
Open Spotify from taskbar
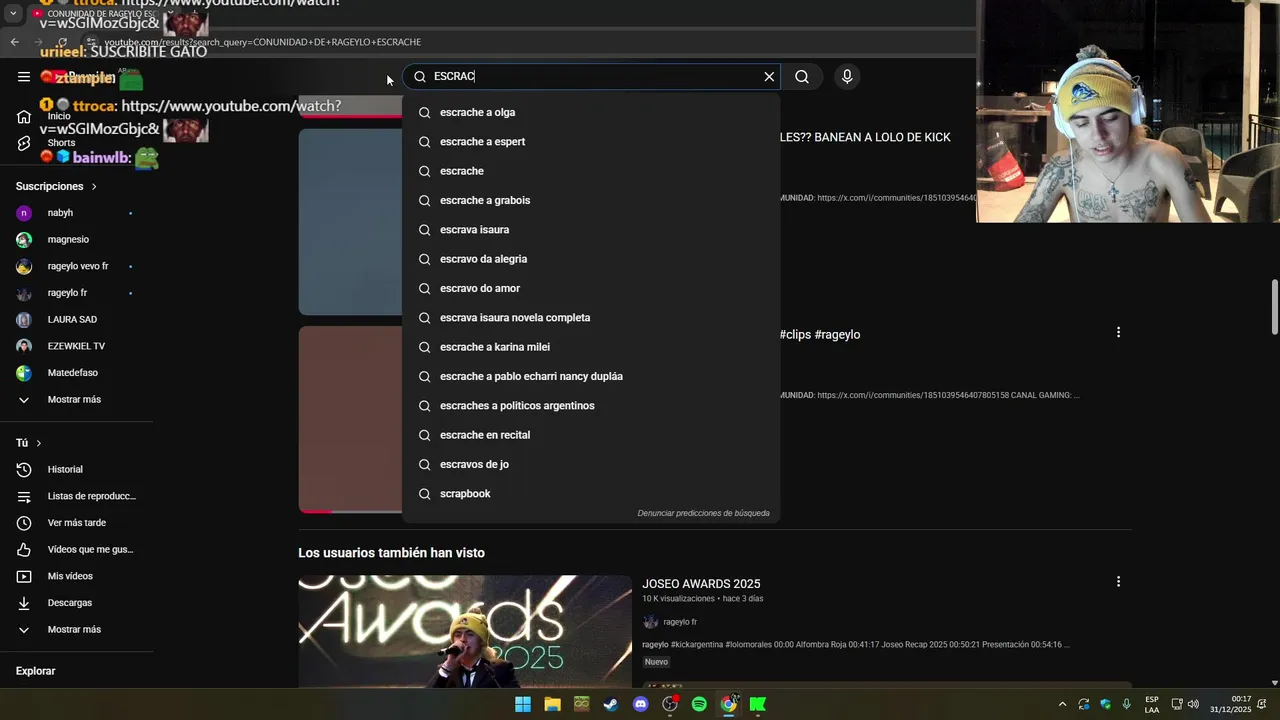(699, 704)
